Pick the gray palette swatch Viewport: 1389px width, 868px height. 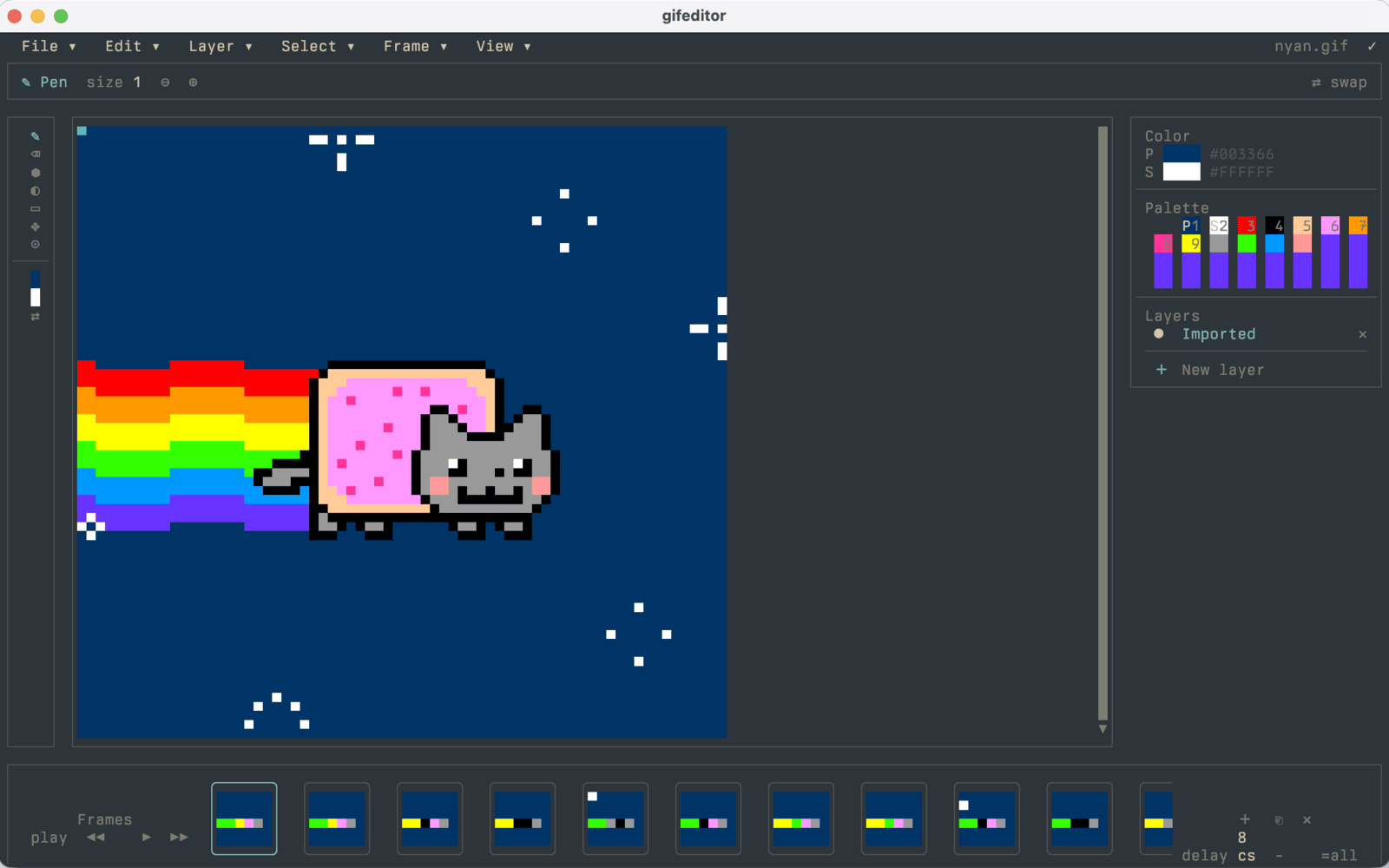1219,244
